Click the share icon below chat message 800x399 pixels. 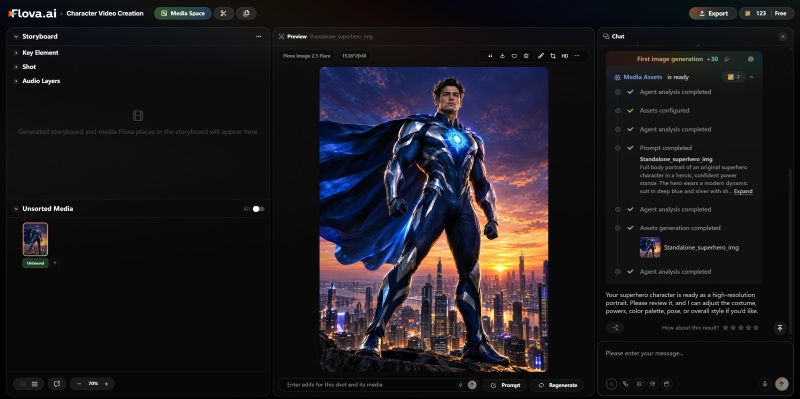[x=615, y=328]
